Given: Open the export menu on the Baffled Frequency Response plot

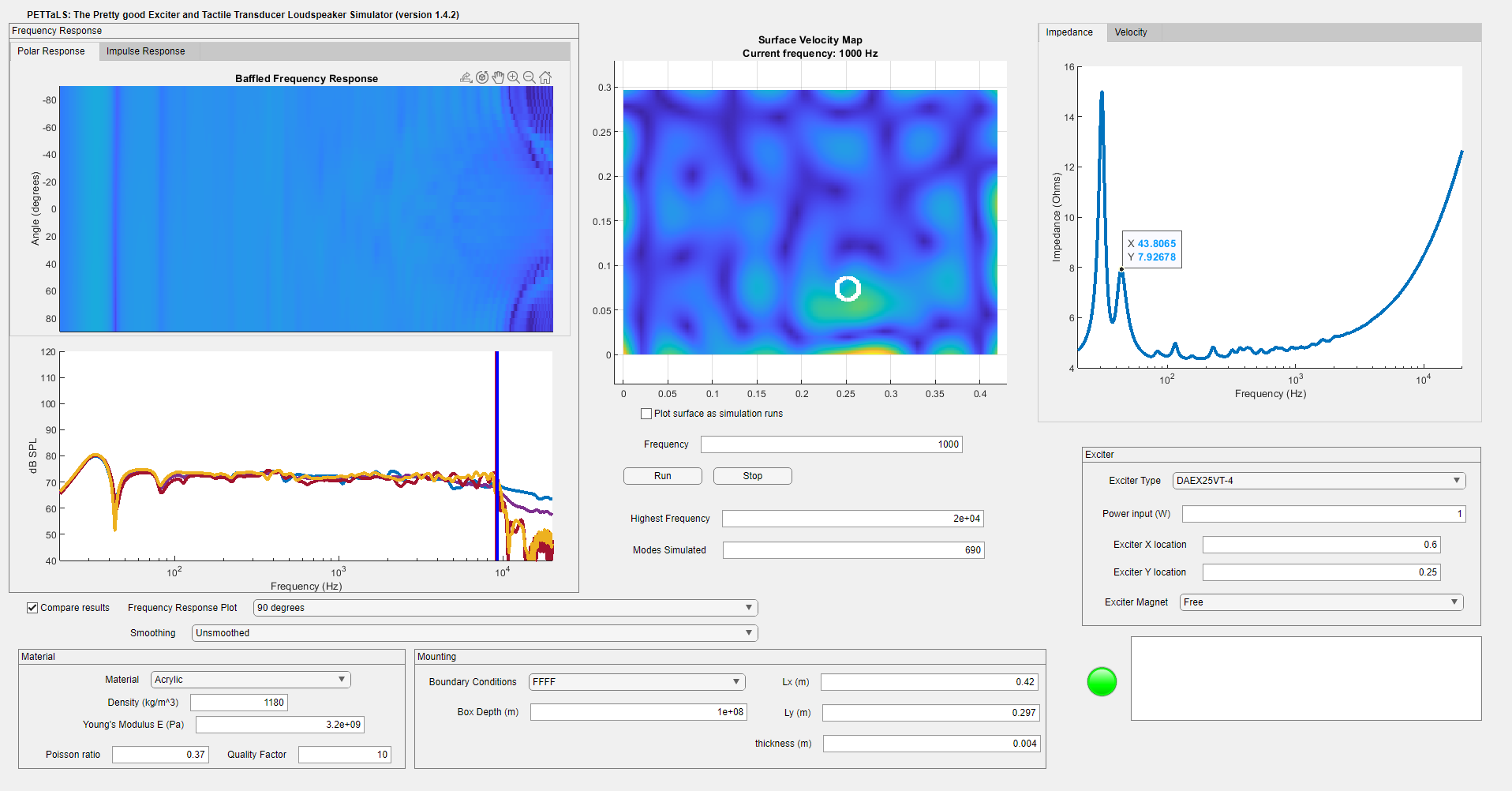Looking at the screenshot, I should [x=466, y=77].
